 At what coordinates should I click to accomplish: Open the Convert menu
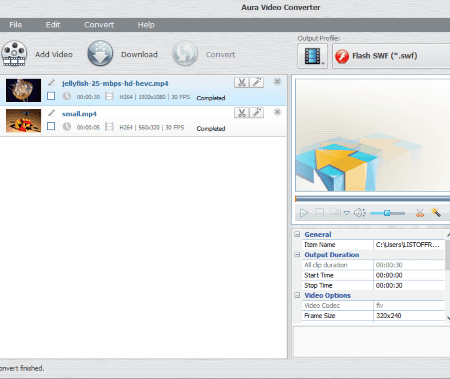[x=99, y=25]
